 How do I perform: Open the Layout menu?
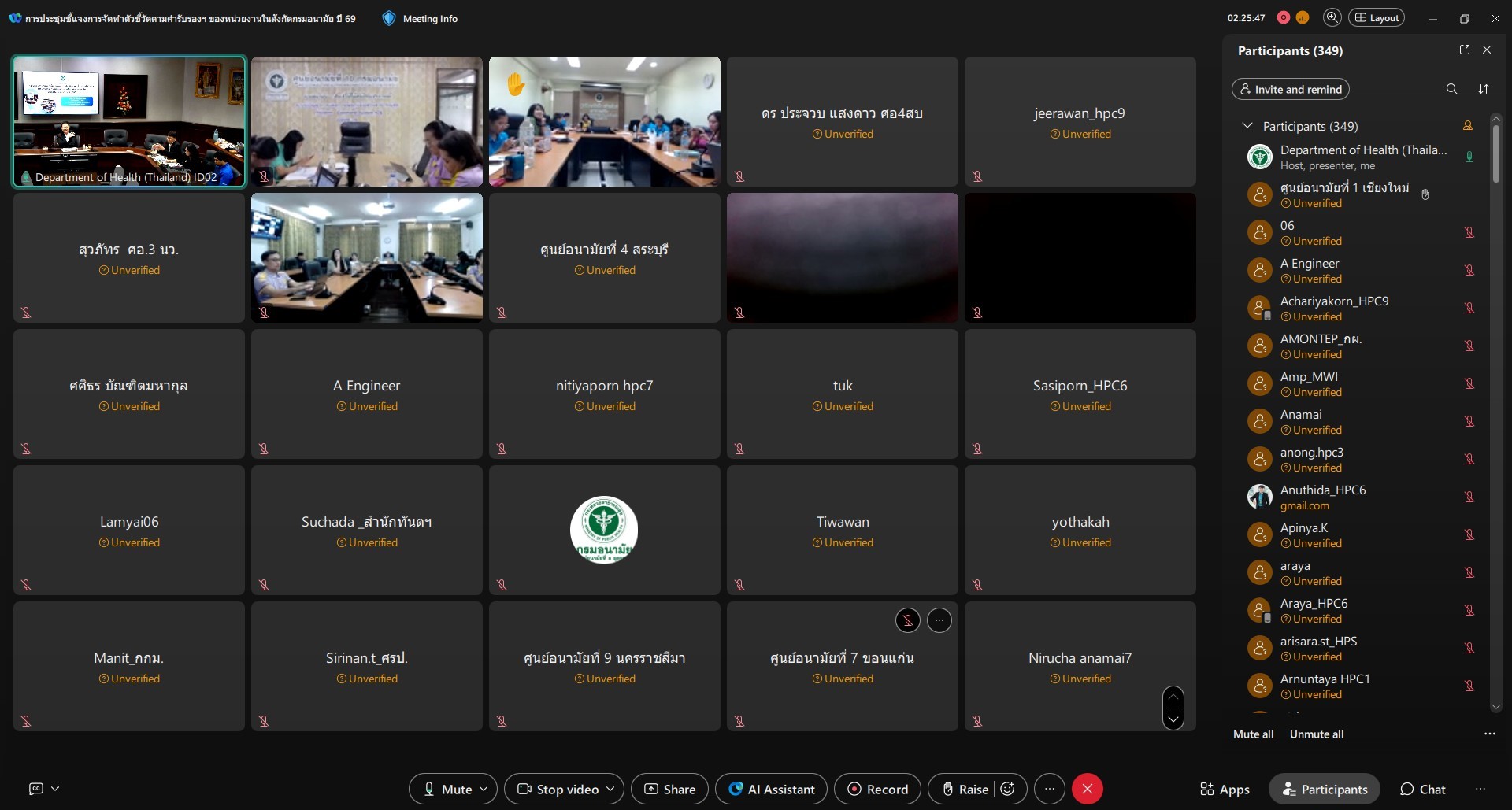pos(1377,18)
